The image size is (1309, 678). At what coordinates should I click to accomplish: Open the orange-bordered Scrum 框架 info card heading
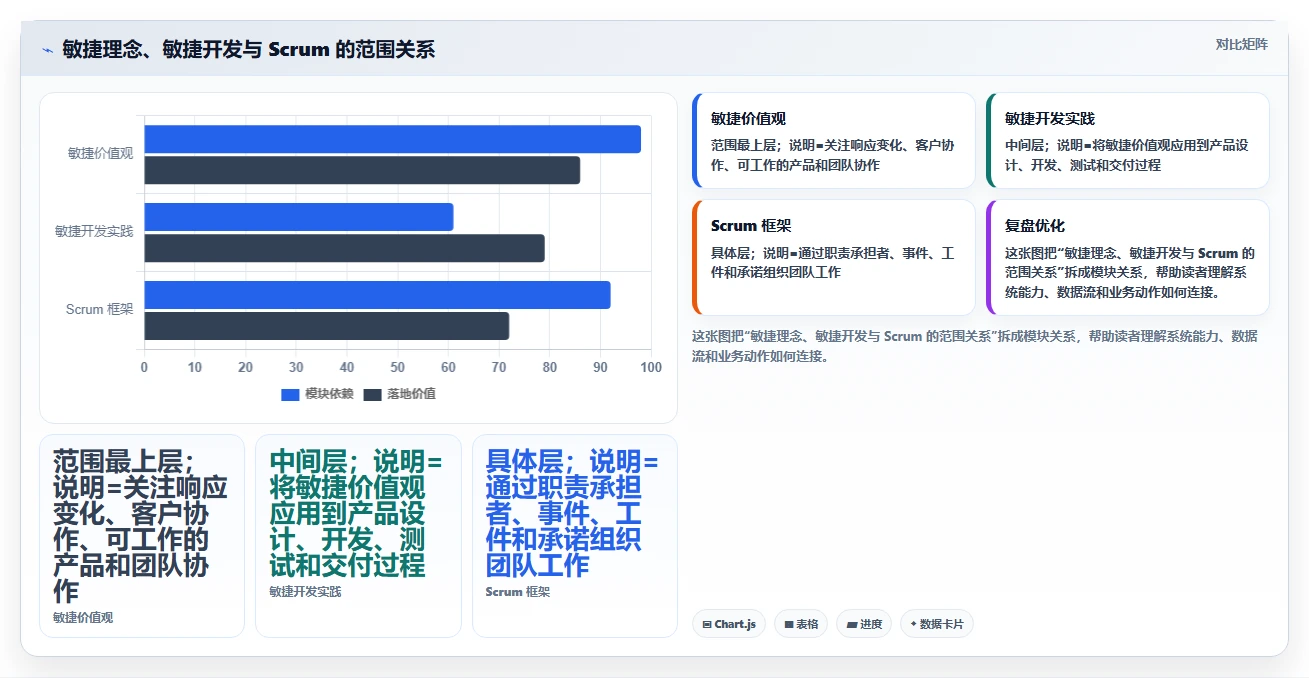pyautogui.click(x=751, y=226)
